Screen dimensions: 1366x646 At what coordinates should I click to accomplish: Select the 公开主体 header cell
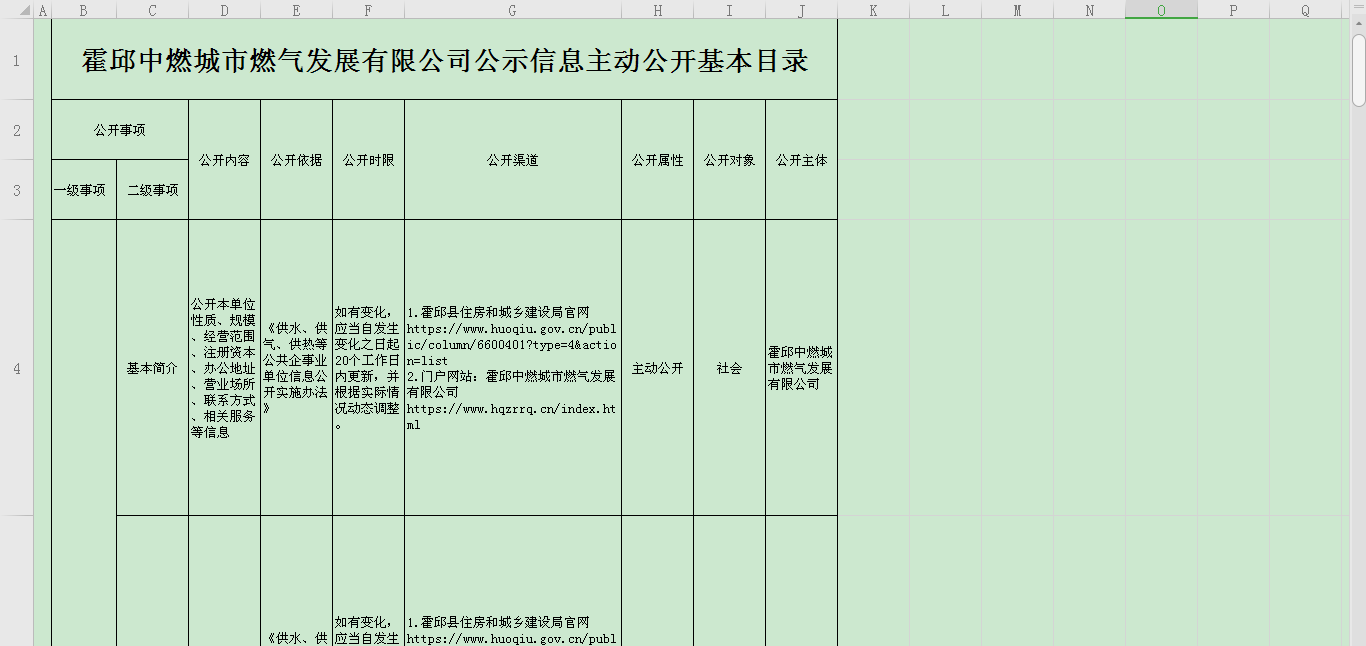coord(801,160)
